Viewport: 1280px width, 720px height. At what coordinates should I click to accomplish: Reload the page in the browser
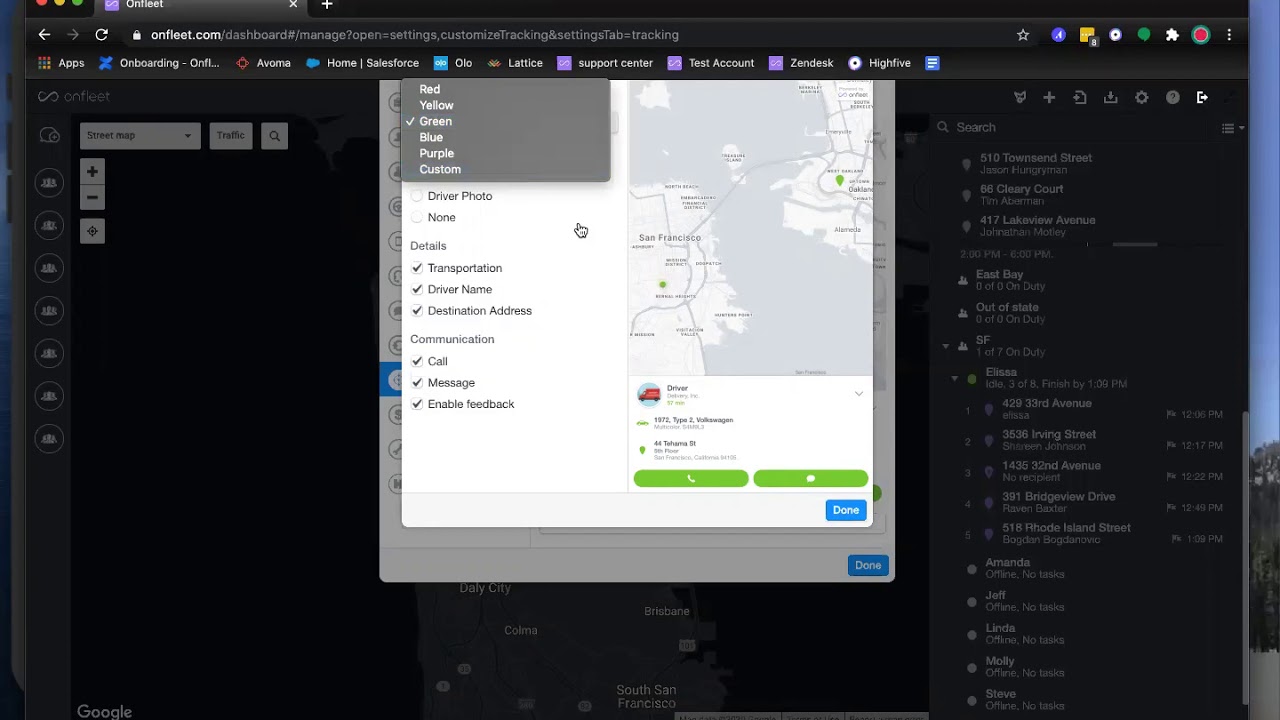tap(101, 34)
